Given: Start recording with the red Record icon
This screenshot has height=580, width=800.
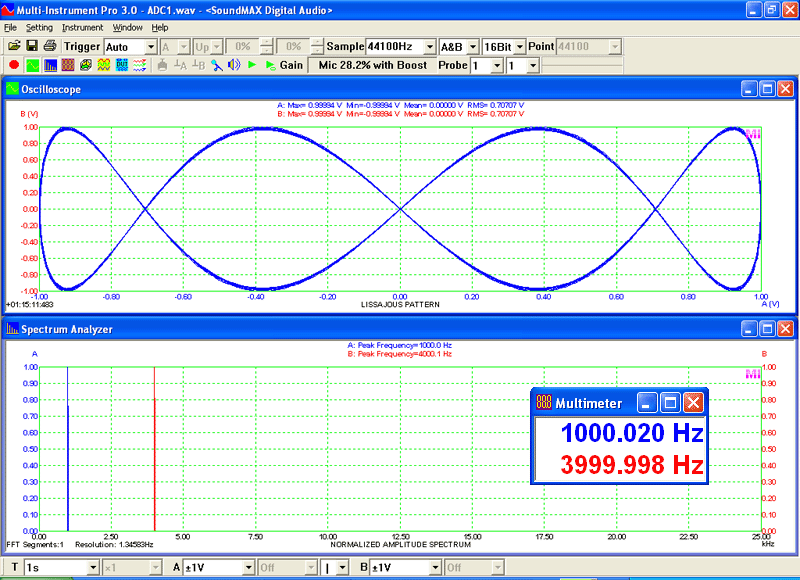Looking at the screenshot, I should coord(12,64).
